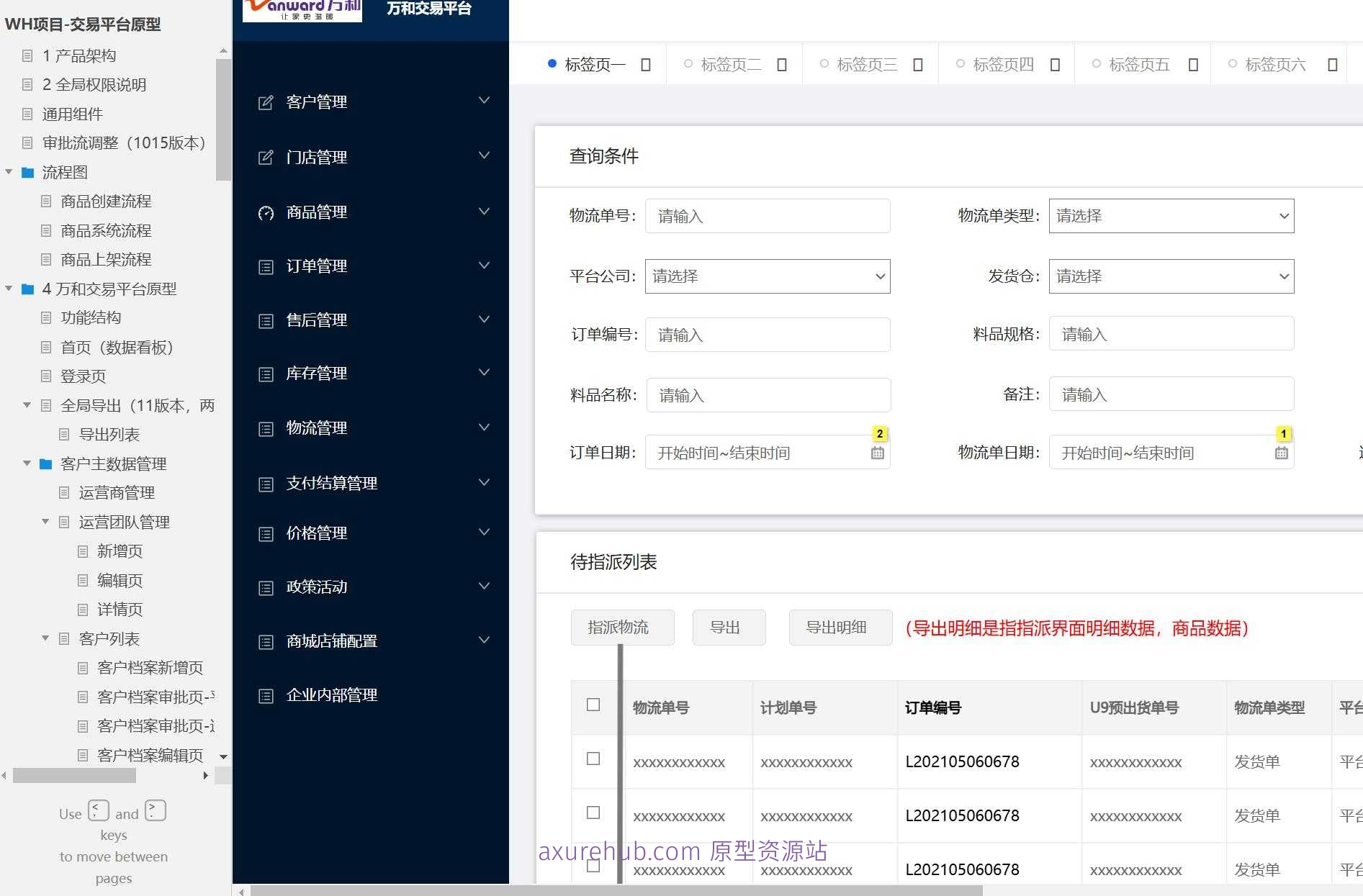
Task: Click the 库存管理 list icon
Action: pyautogui.click(x=265, y=373)
